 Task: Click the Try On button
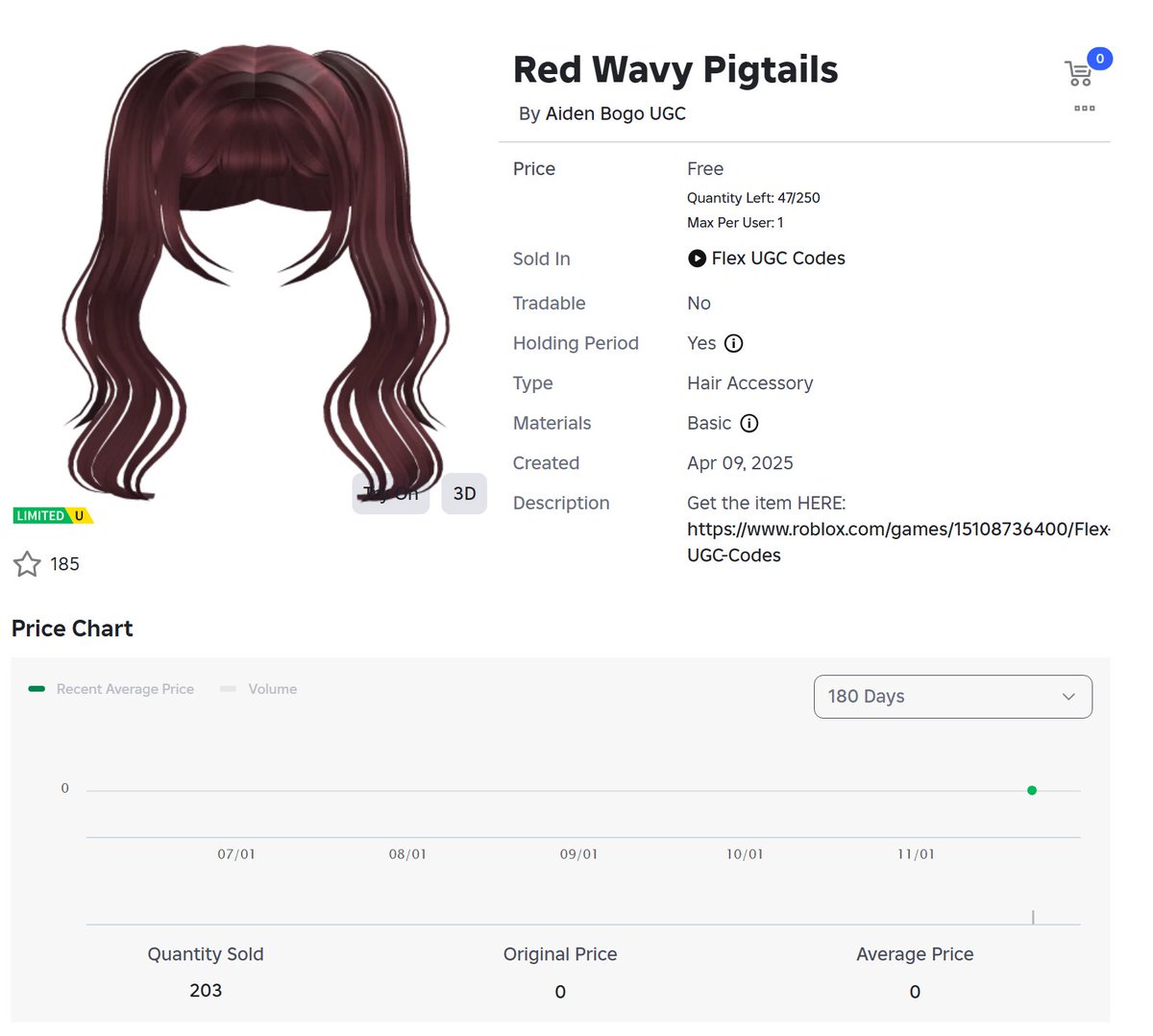click(x=390, y=494)
